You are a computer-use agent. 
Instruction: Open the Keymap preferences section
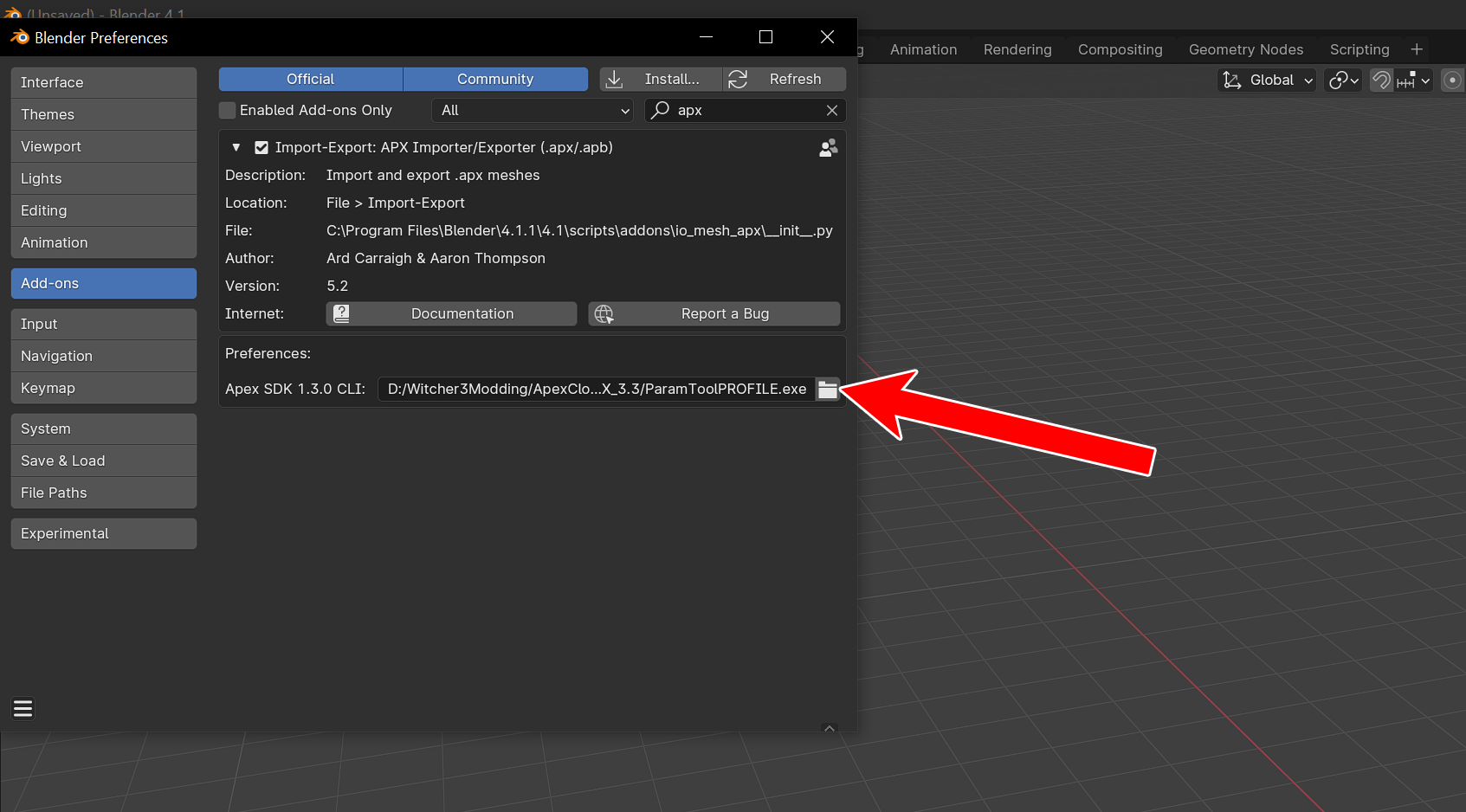[x=104, y=388]
